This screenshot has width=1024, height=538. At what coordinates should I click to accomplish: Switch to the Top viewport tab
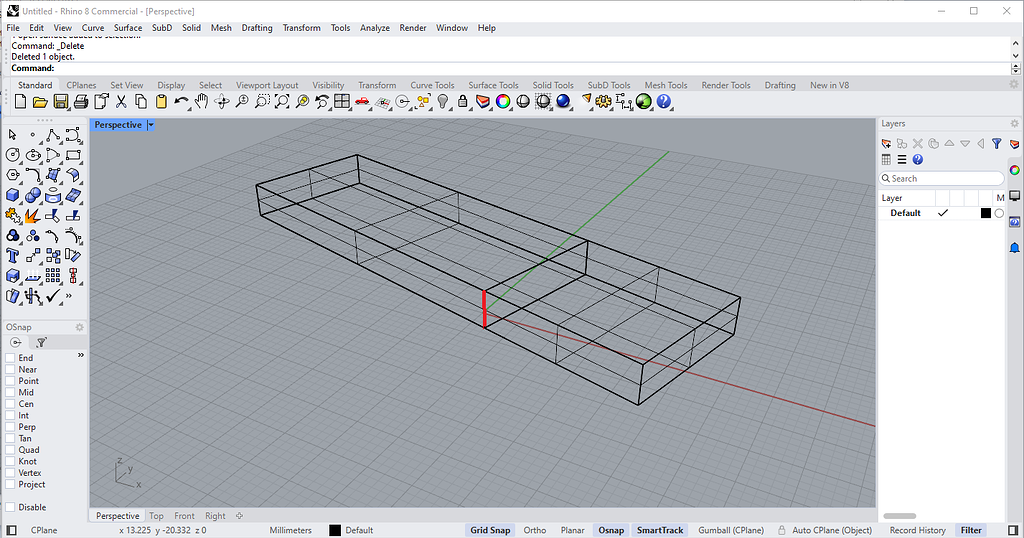tap(157, 516)
